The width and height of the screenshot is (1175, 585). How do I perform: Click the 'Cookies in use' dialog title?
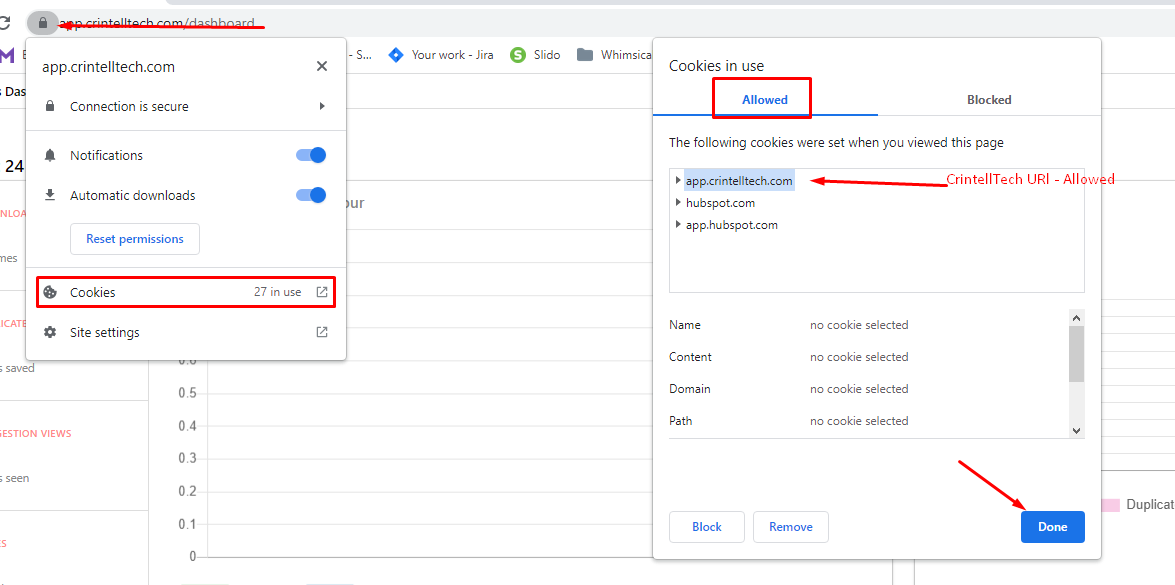click(x=716, y=66)
